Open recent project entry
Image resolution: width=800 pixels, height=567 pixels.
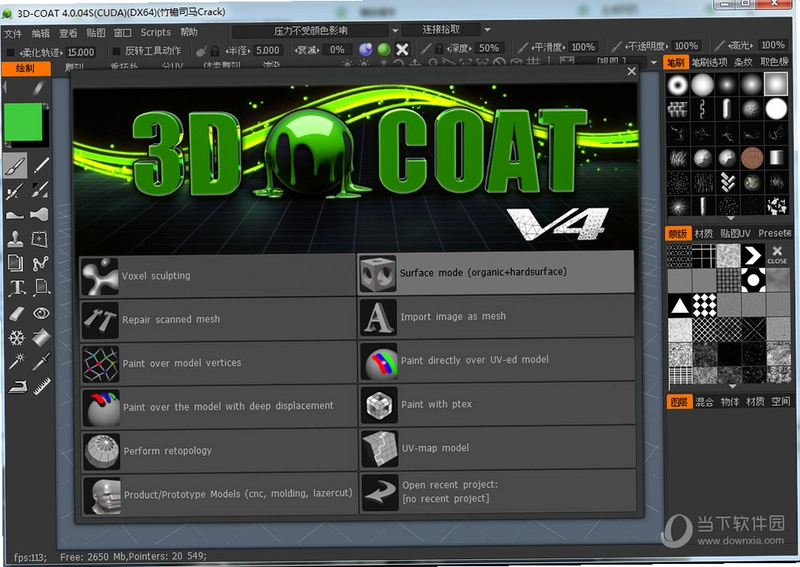(x=498, y=492)
